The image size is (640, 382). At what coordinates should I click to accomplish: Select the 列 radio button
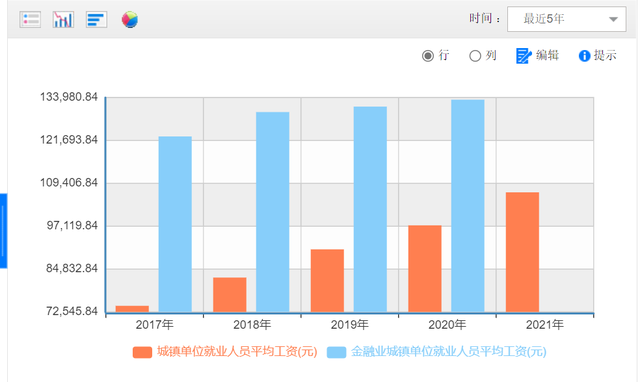pyautogui.click(x=475, y=56)
